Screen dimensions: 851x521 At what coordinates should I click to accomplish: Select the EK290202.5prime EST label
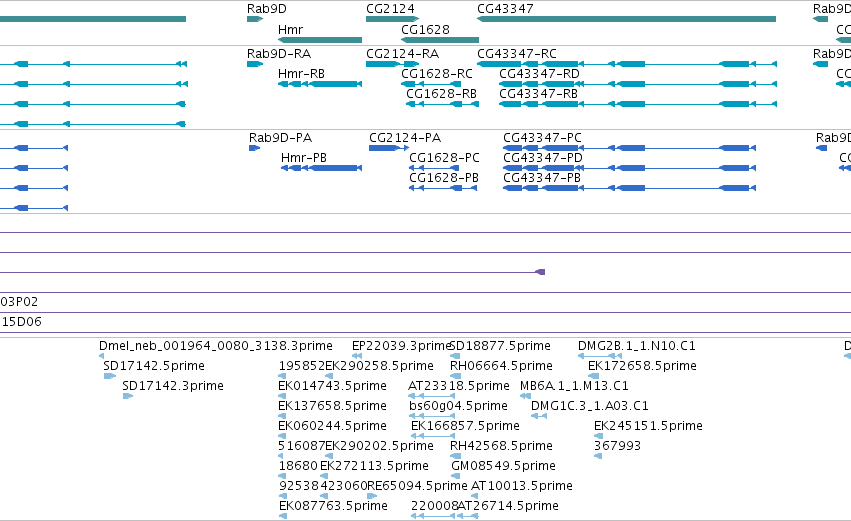click(379, 446)
